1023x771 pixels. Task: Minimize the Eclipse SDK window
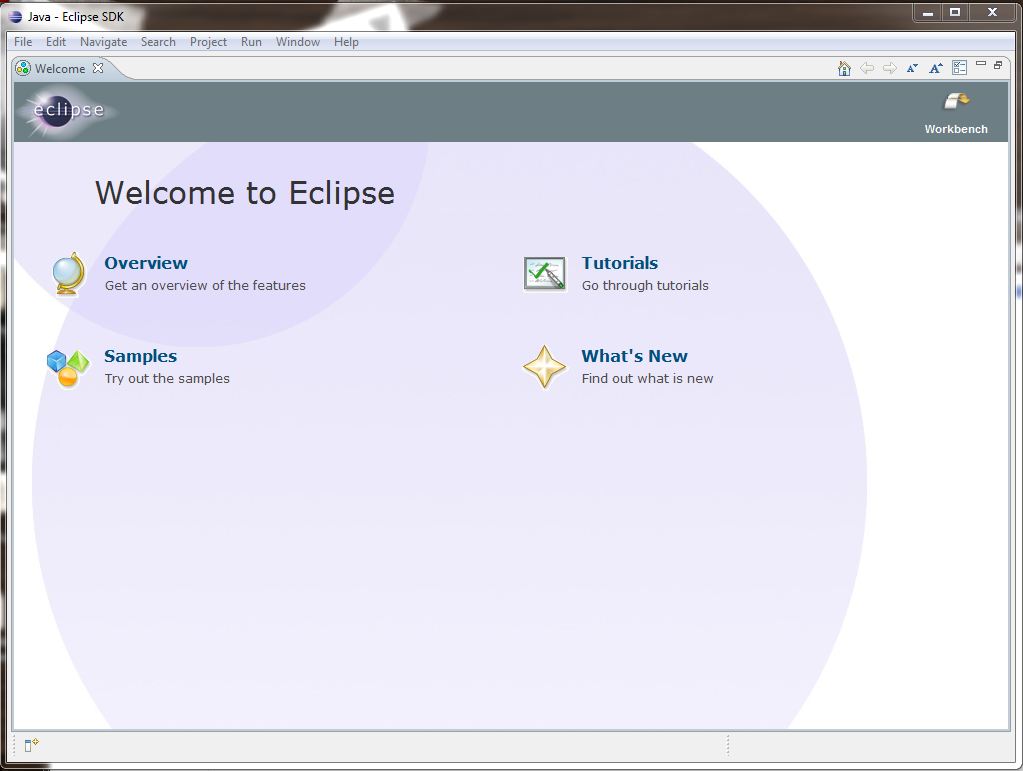point(927,12)
